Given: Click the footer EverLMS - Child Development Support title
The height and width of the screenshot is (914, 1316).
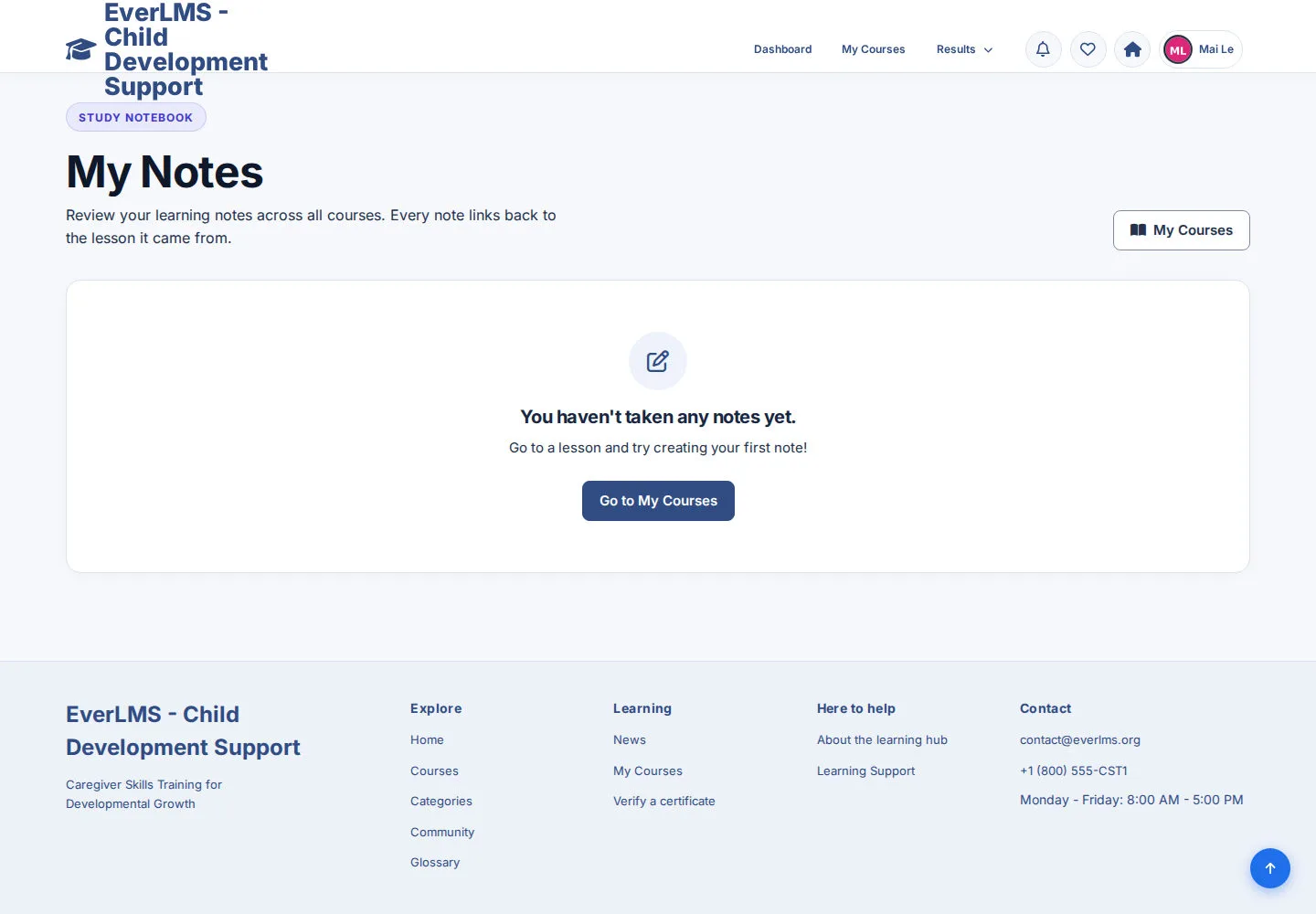Looking at the screenshot, I should pos(183,731).
